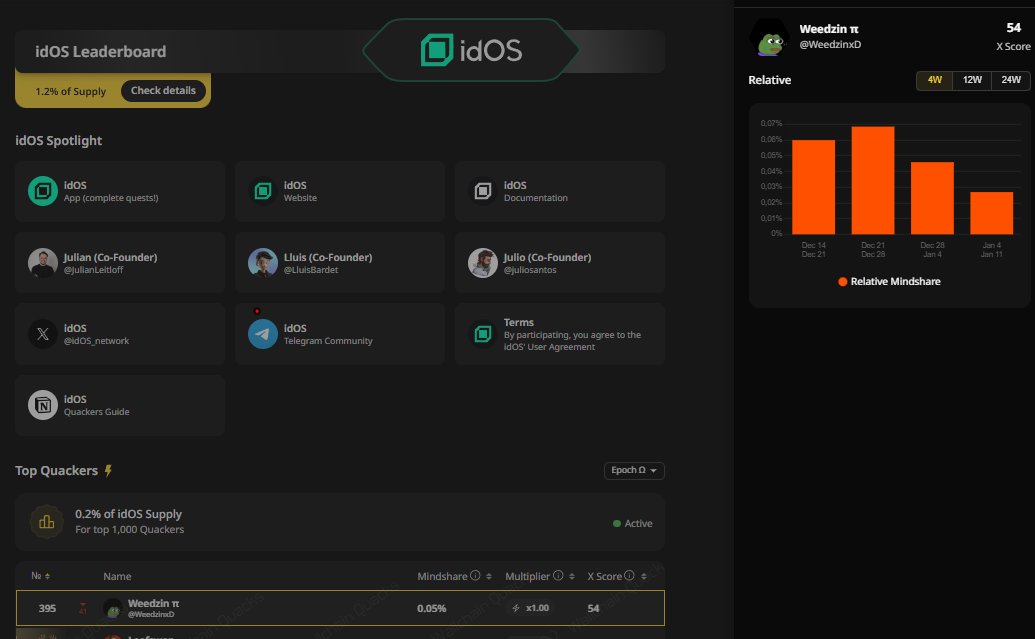1035x639 pixels.
Task: Open the idOS Documentation icon
Action: pos(483,191)
